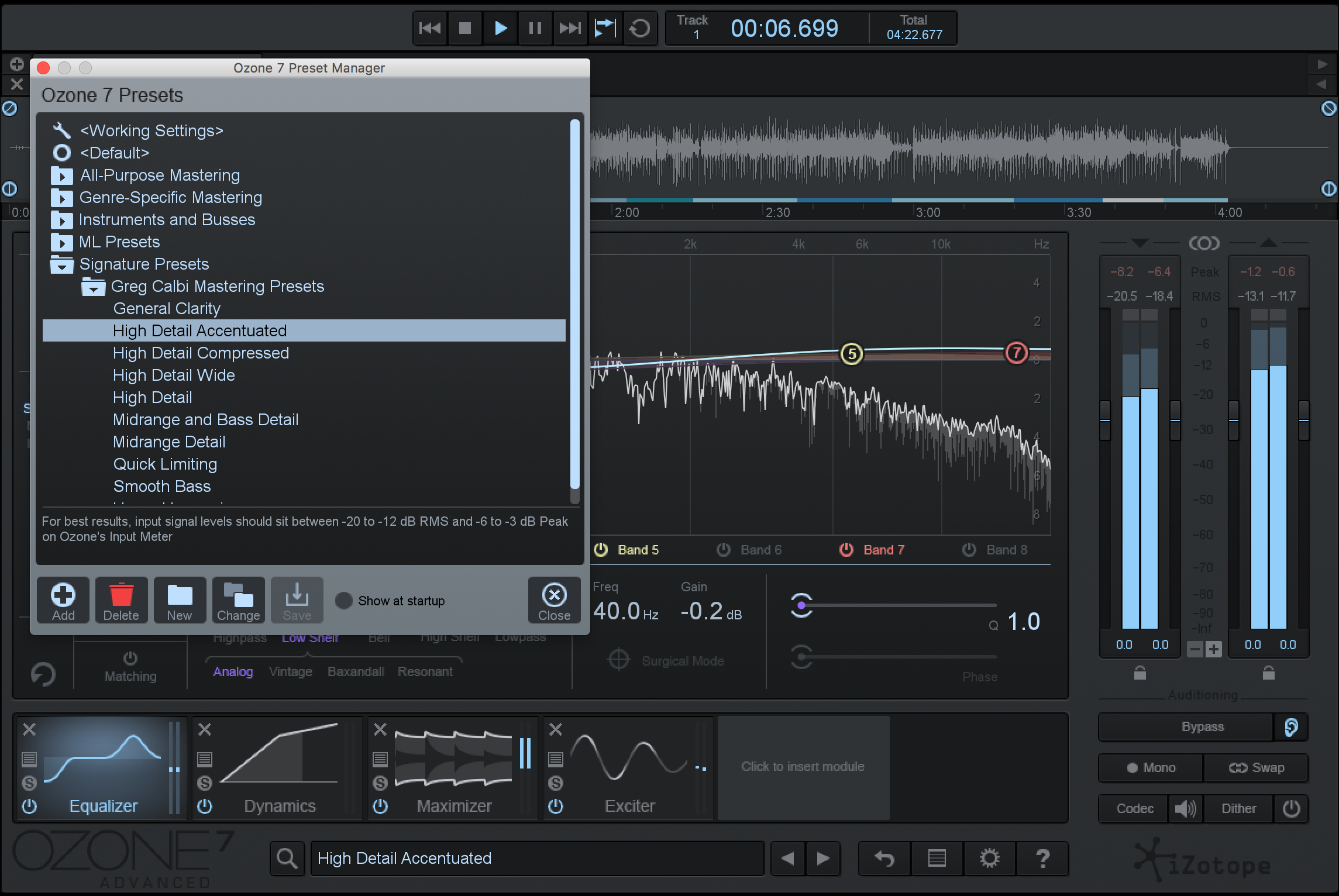The width and height of the screenshot is (1339, 896).
Task: Create a new preset folder
Action: [180, 601]
